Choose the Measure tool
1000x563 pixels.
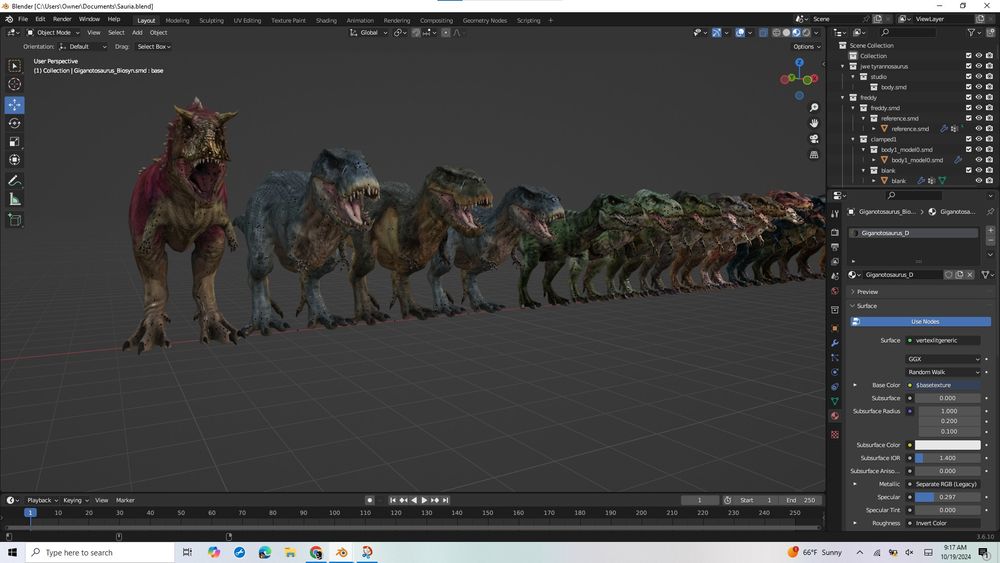[x=15, y=199]
